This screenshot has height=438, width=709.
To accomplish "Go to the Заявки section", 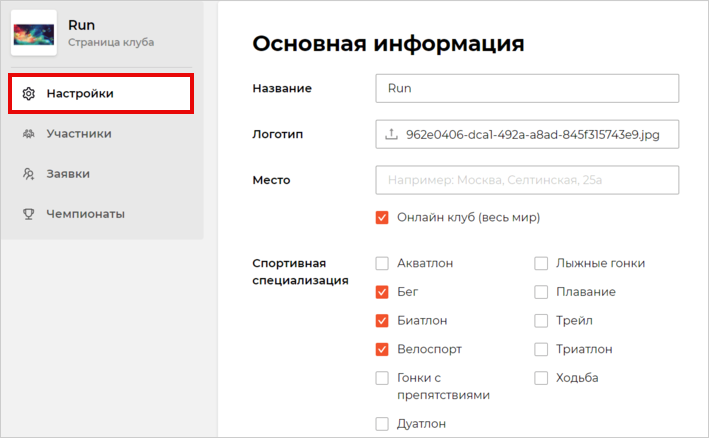I will (101, 174).
